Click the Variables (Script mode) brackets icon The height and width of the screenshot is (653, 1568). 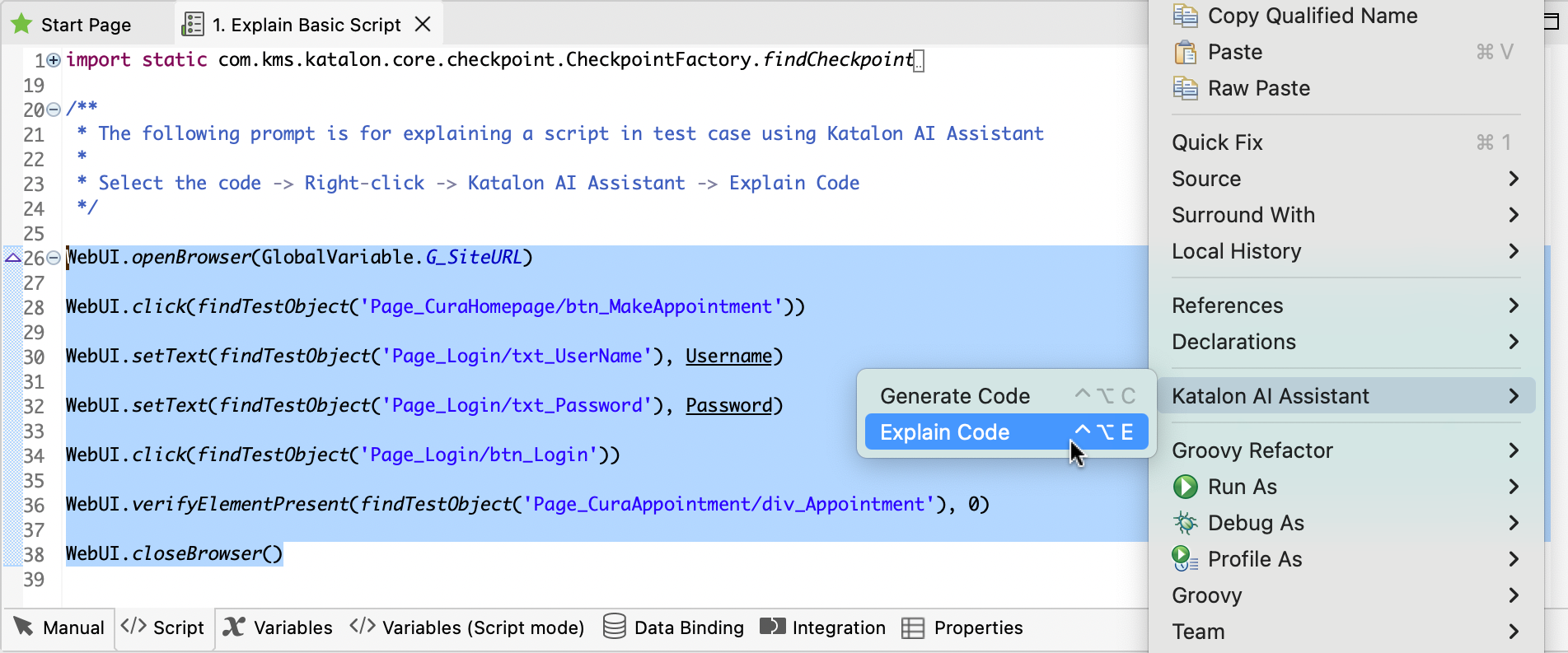363,626
